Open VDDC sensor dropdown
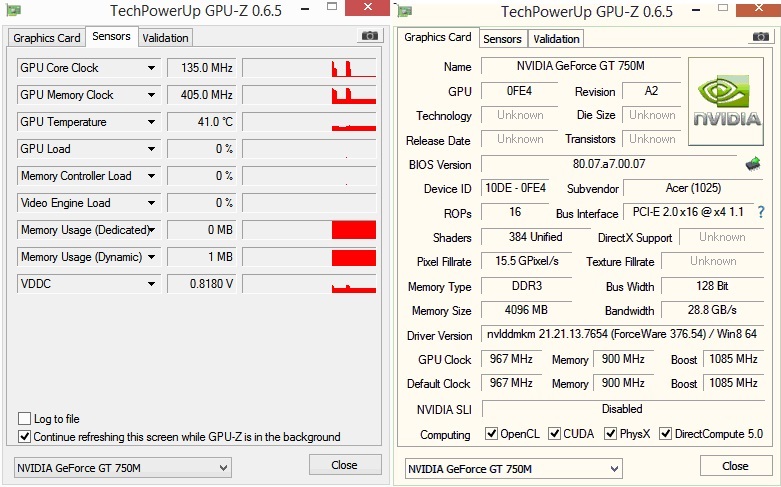 [151, 284]
